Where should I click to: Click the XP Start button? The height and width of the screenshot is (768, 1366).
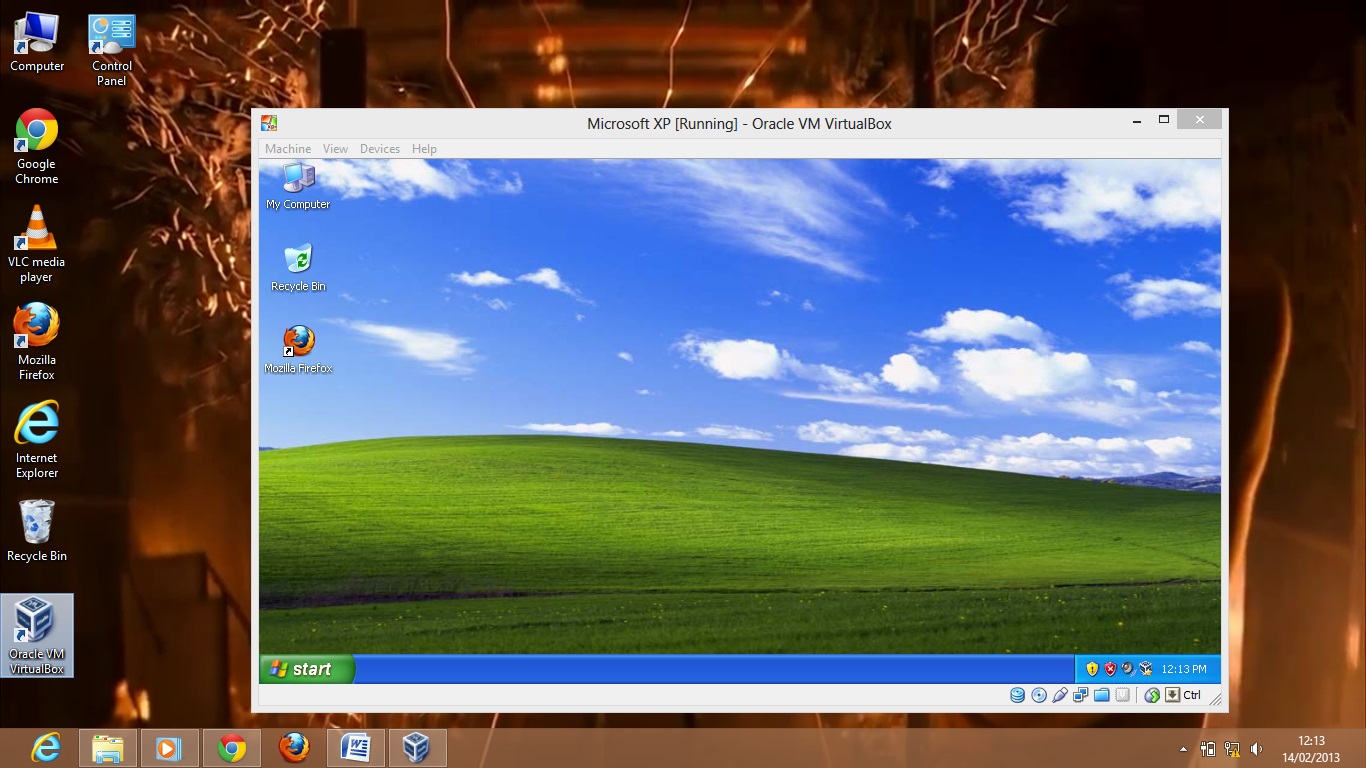pyautogui.click(x=307, y=669)
